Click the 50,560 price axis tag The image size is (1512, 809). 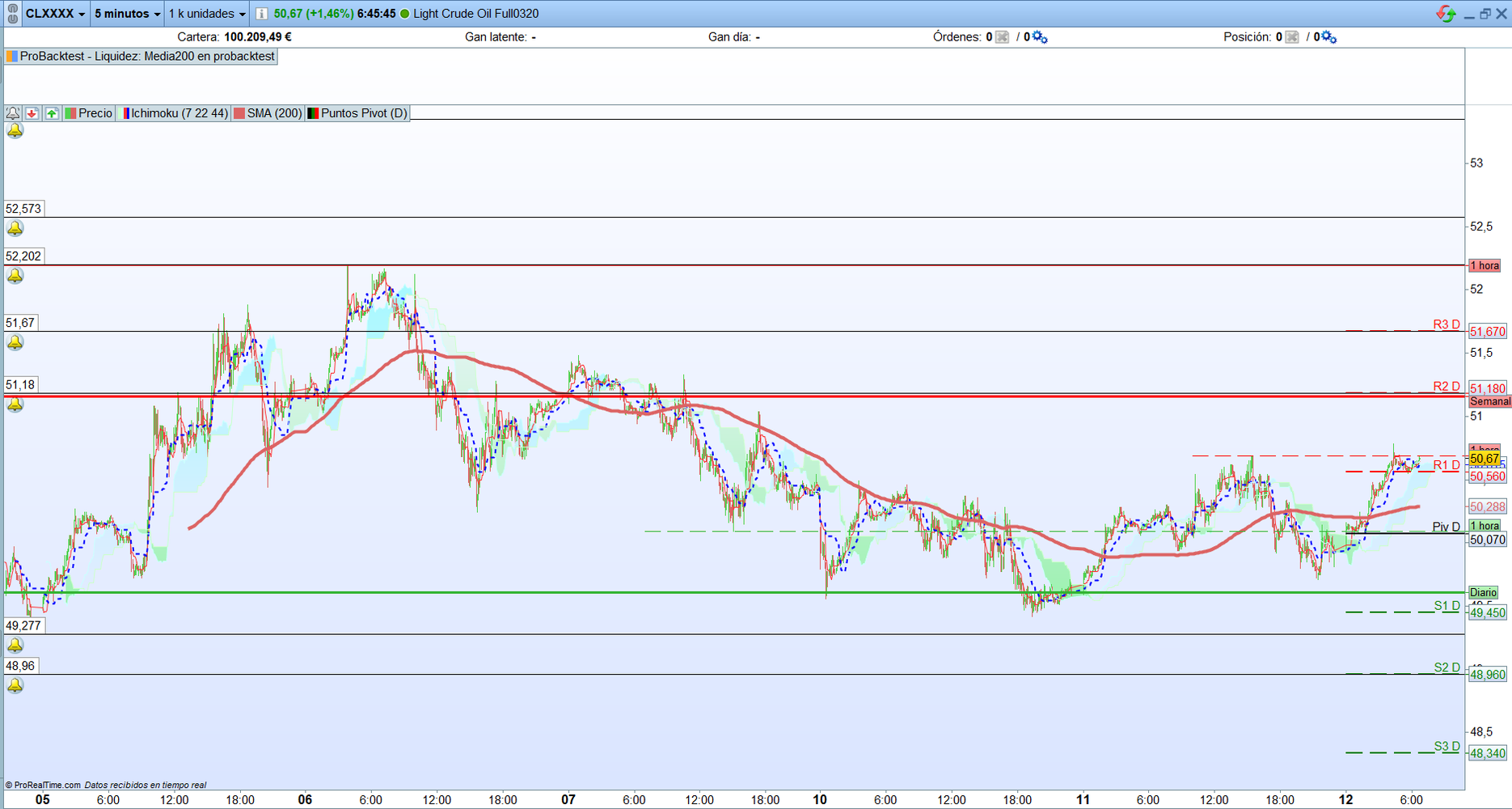1488,477
